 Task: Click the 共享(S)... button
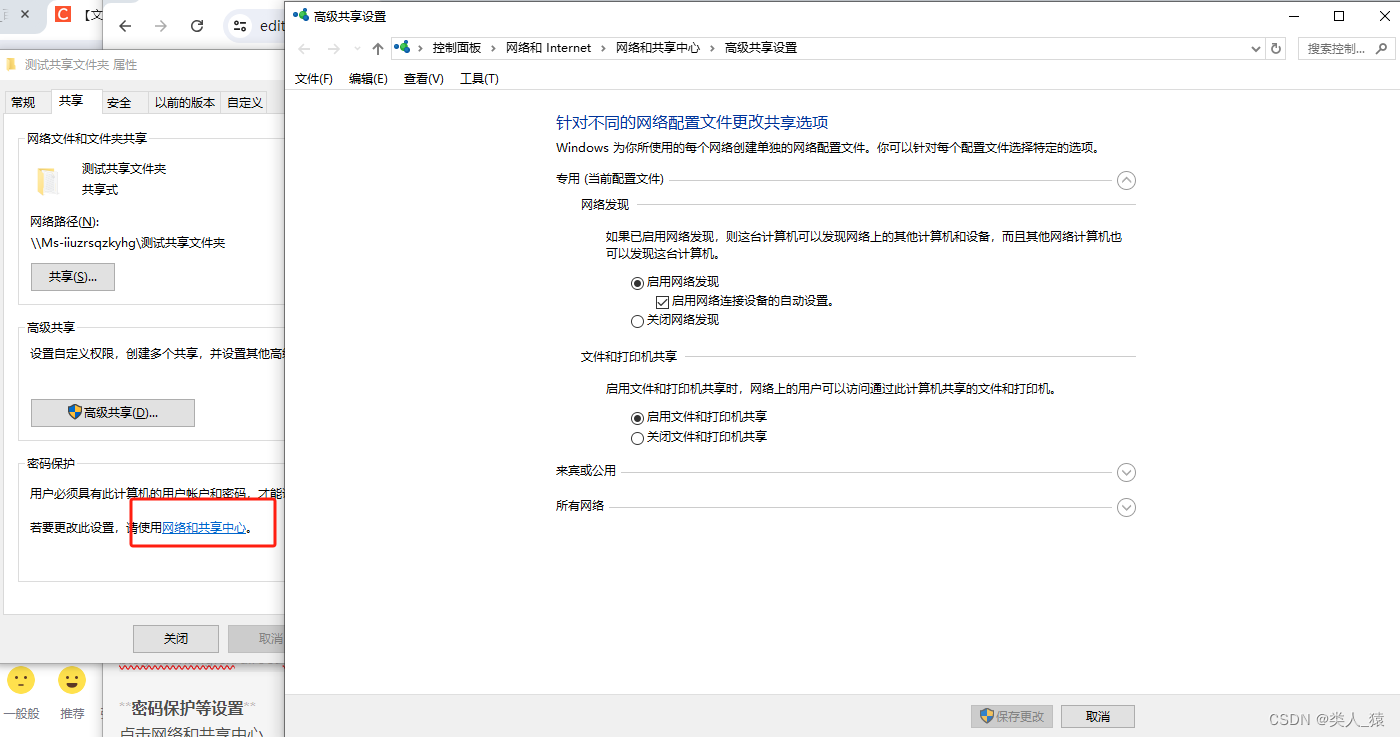73,277
